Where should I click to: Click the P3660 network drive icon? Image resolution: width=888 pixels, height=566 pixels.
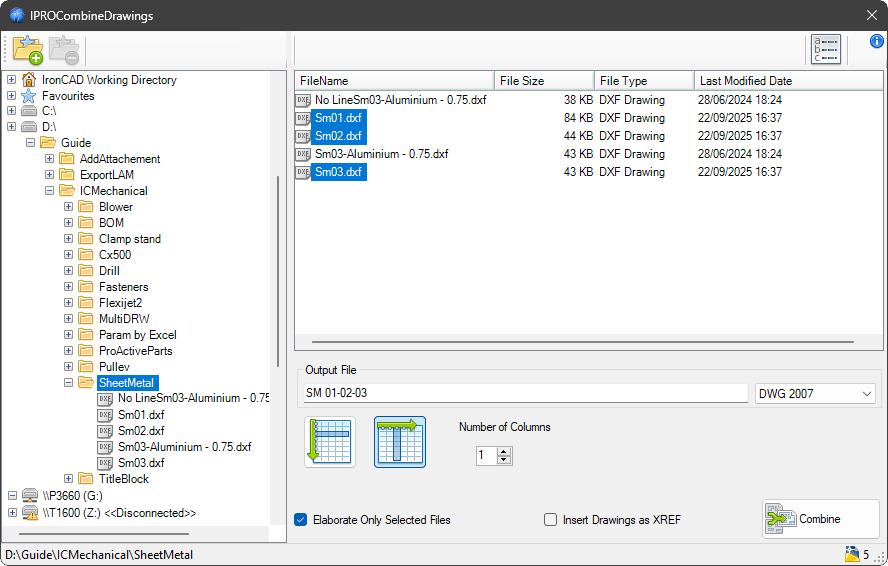tap(29, 496)
